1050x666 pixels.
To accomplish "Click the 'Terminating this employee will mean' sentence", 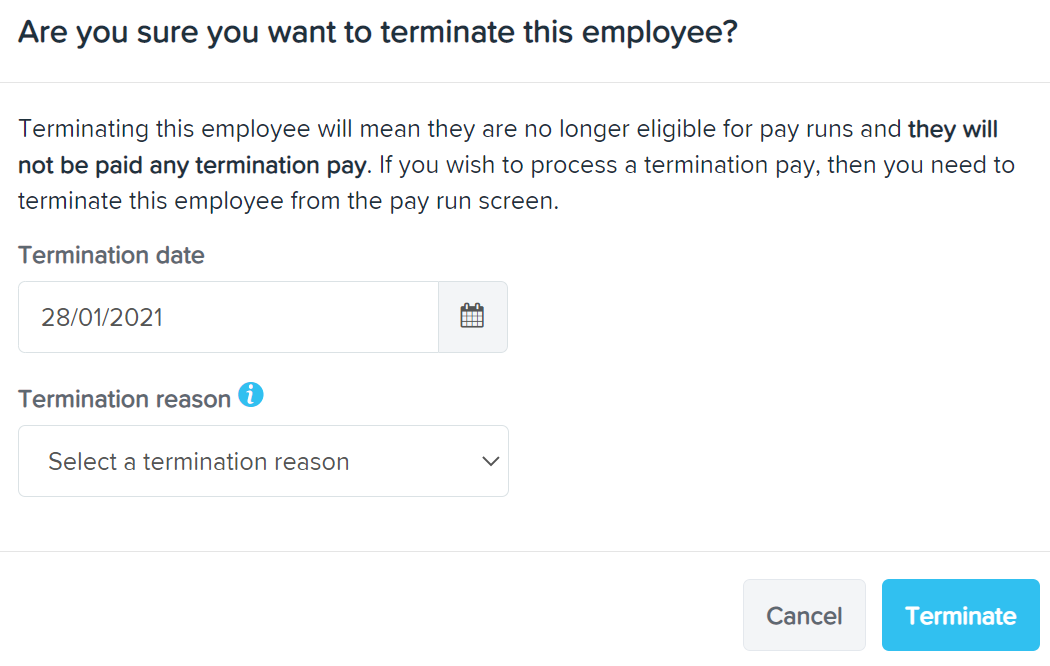I will pos(220,129).
